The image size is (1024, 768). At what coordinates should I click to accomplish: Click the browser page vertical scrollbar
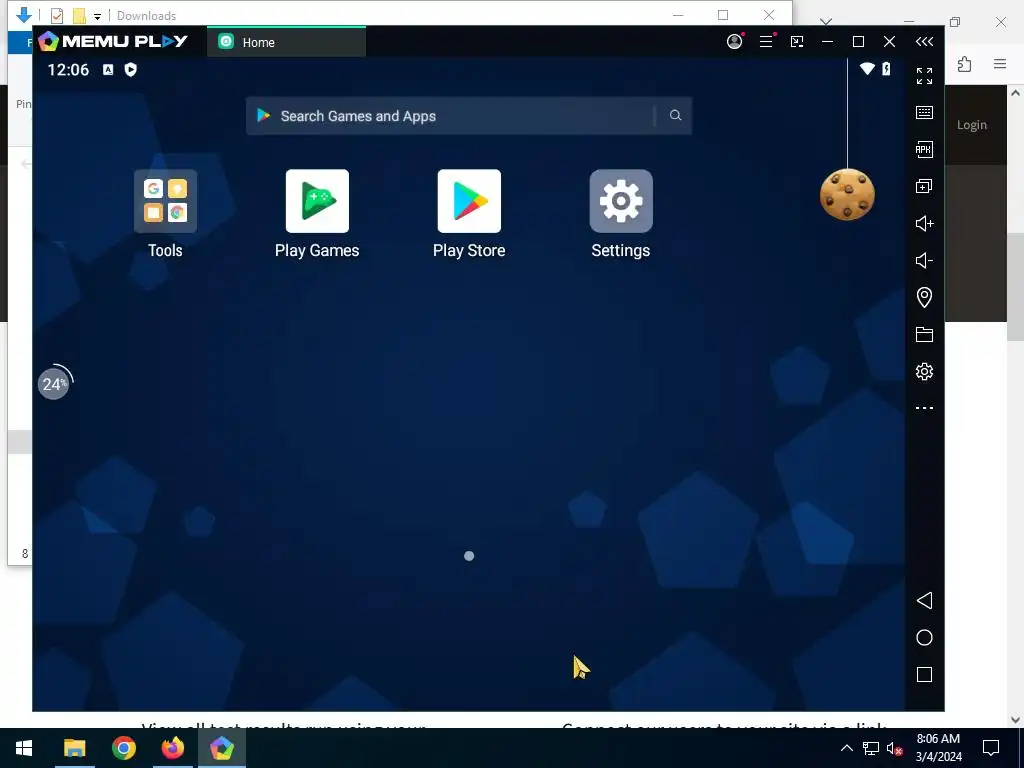(1016, 286)
